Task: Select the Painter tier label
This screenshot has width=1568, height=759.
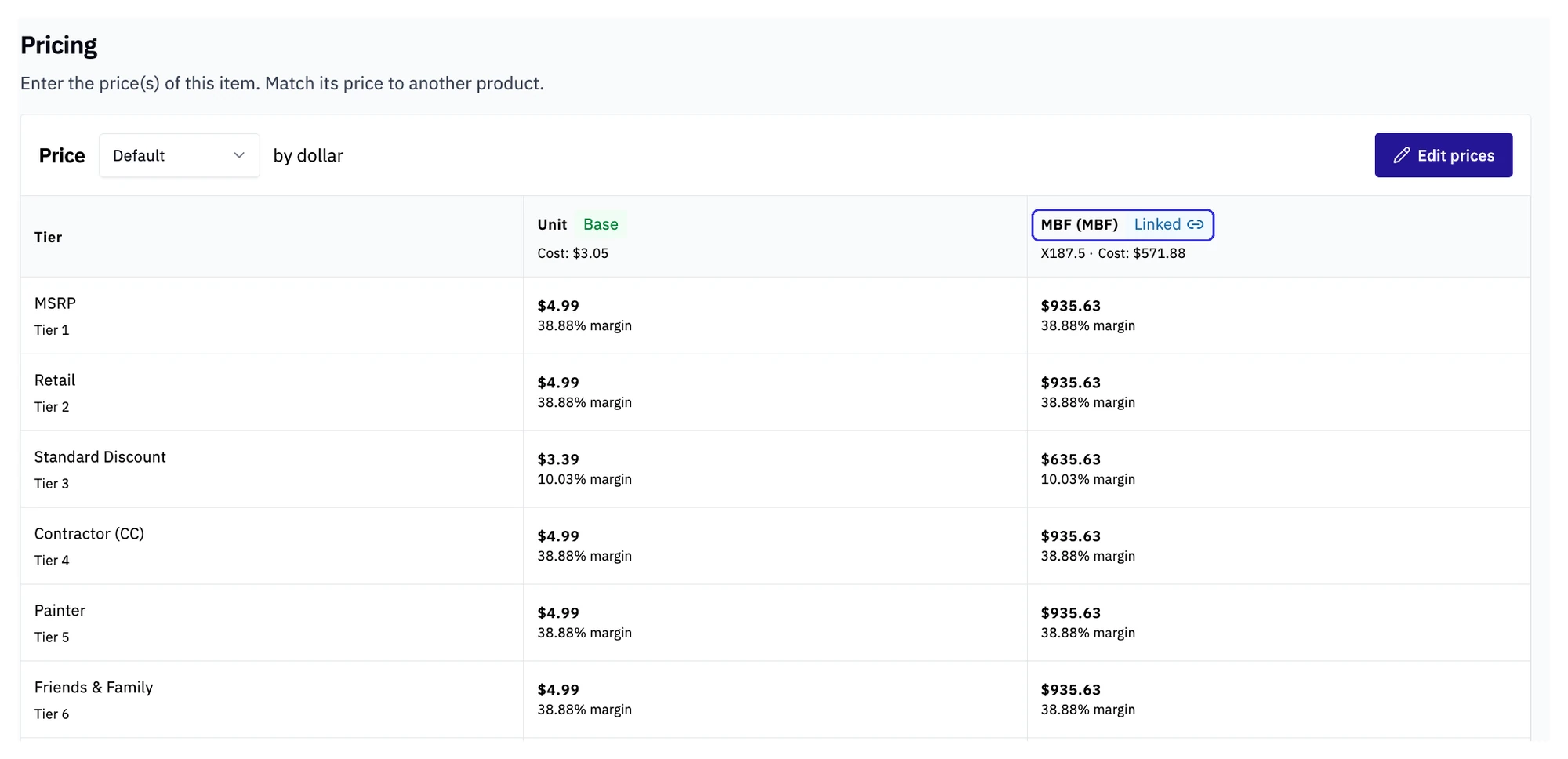Action: (x=60, y=611)
